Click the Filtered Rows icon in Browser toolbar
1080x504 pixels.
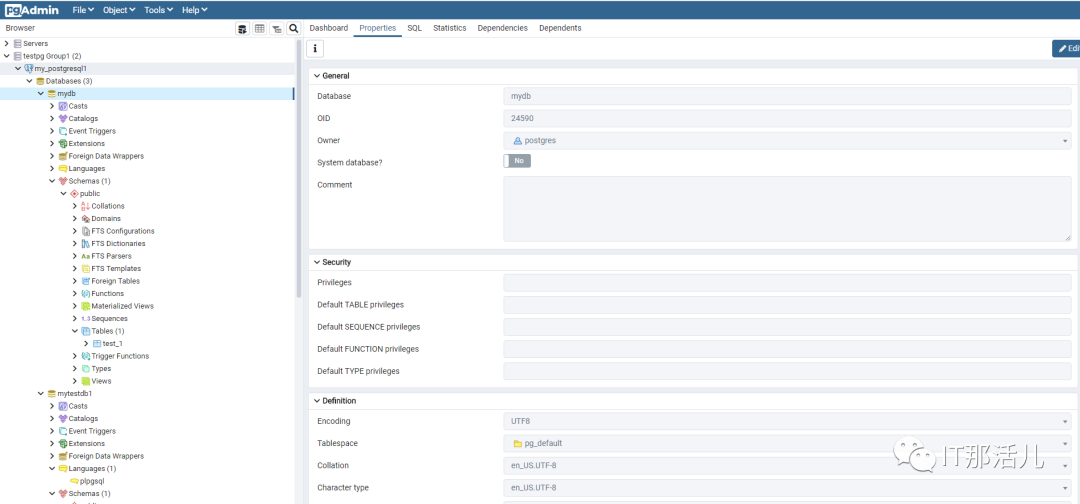pyautogui.click(x=277, y=29)
